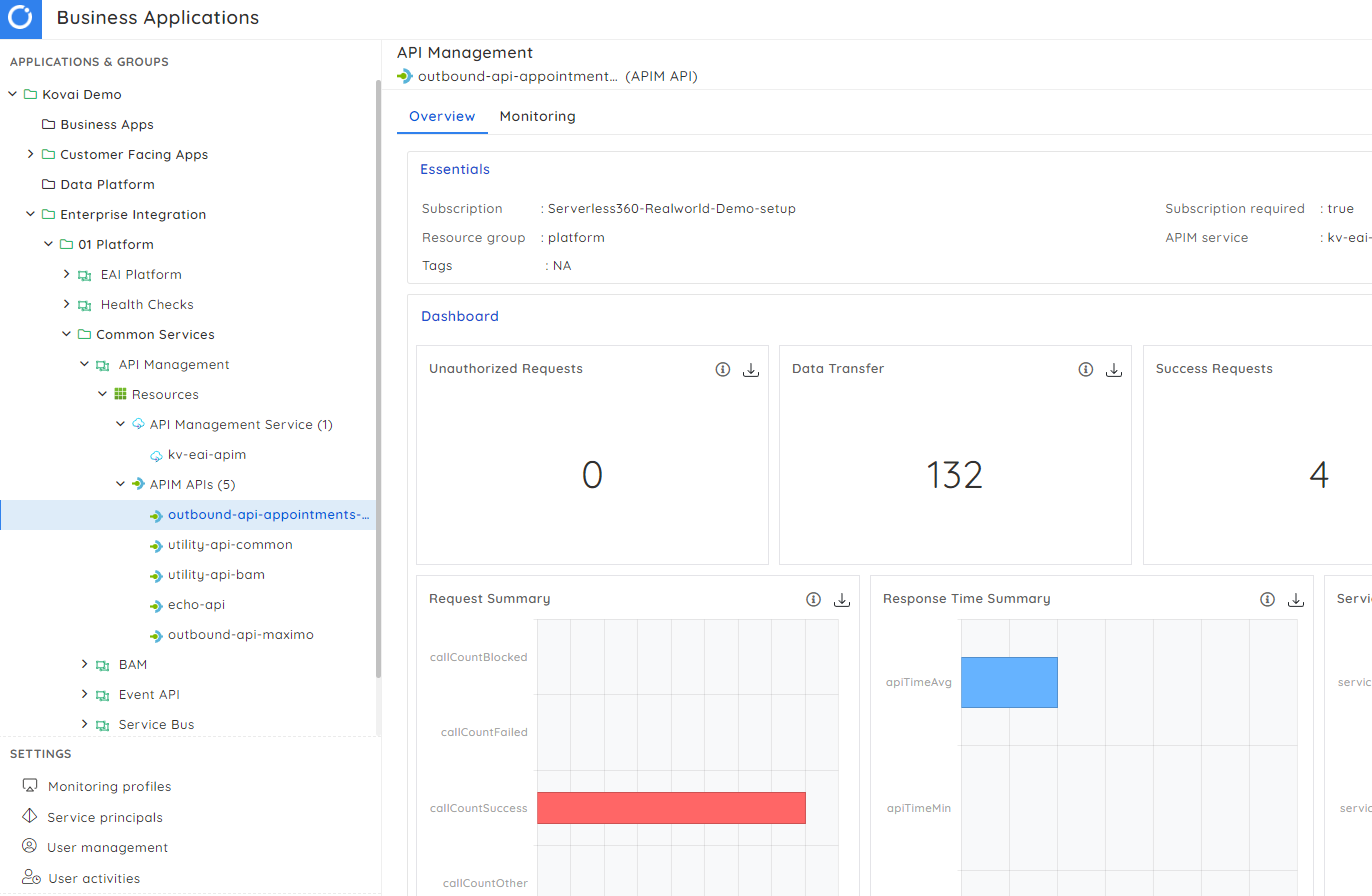This screenshot has width=1372, height=896.
Task: Collapse the Kovai Demo group
Action: tap(12, 94)
